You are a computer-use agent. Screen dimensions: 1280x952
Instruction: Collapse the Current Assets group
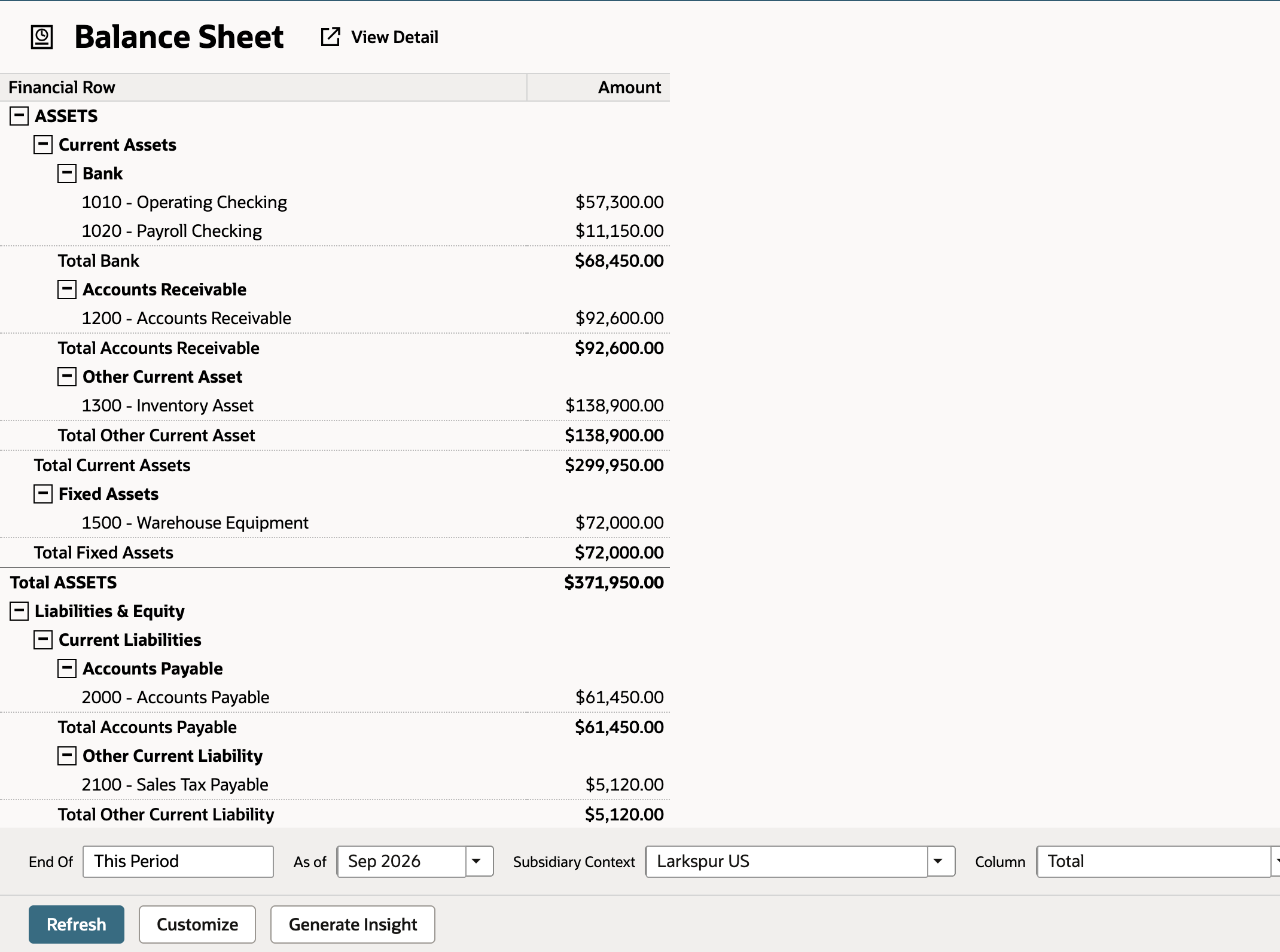43,145
